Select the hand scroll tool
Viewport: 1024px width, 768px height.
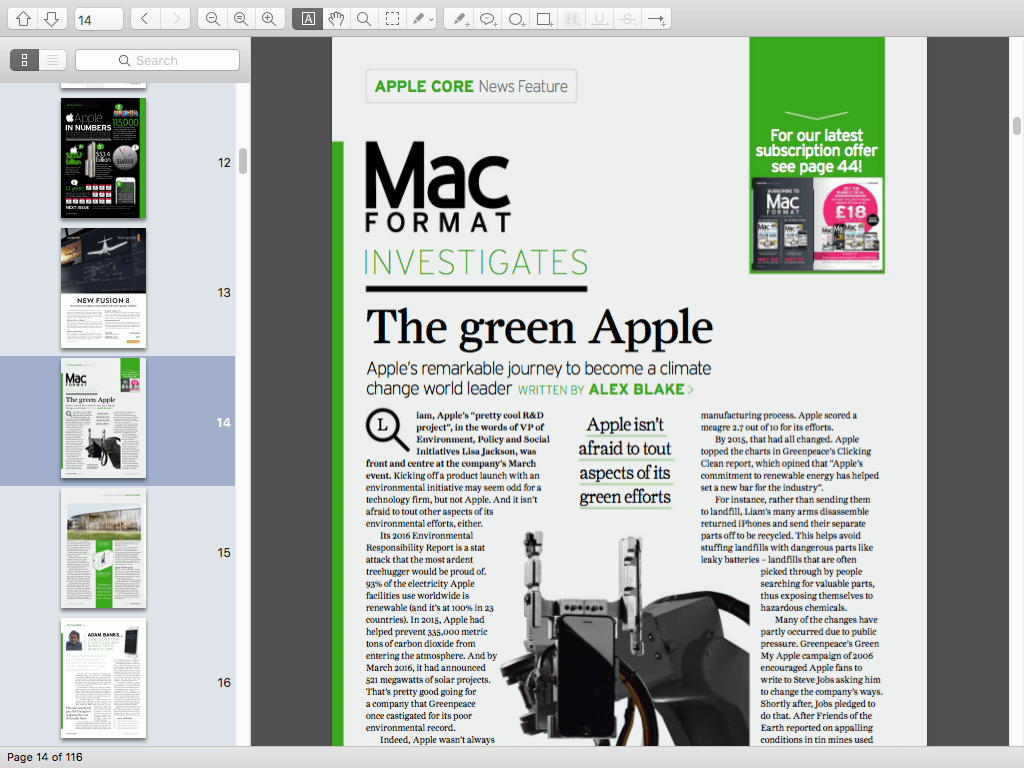click(336, 19)
